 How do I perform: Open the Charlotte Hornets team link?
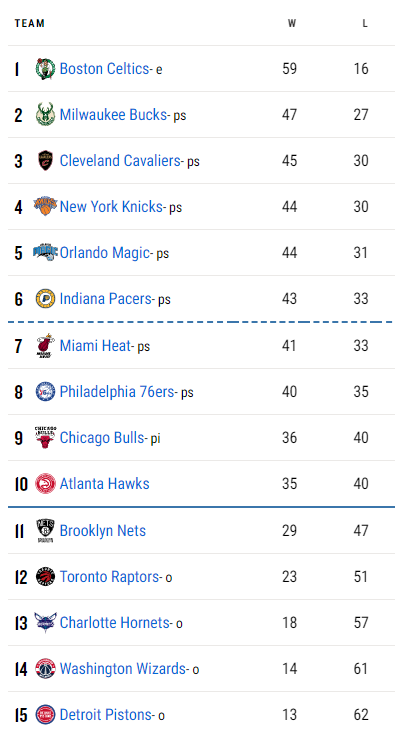[x=114, y=623]
